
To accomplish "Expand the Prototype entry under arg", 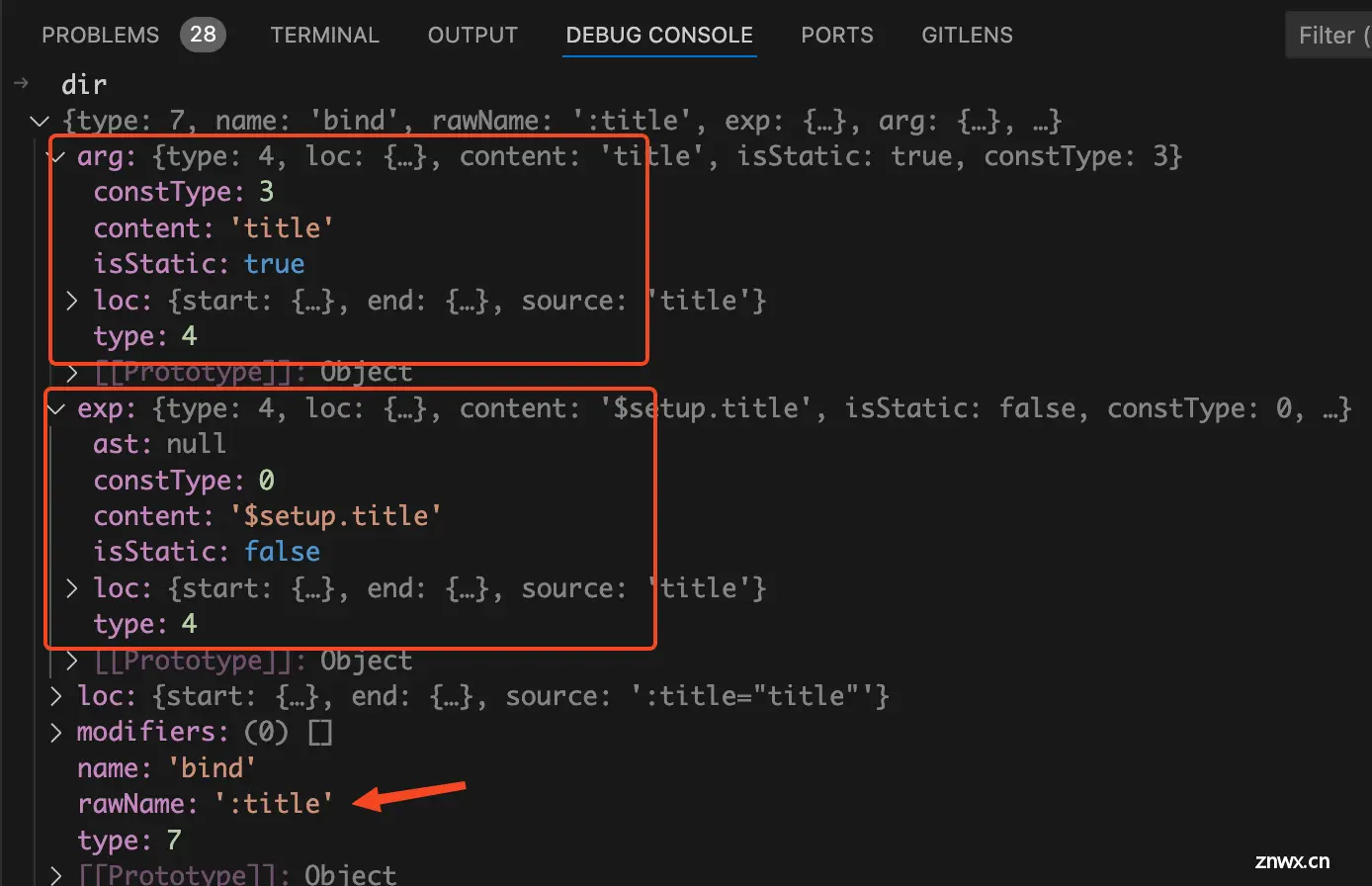I will 72,373.
